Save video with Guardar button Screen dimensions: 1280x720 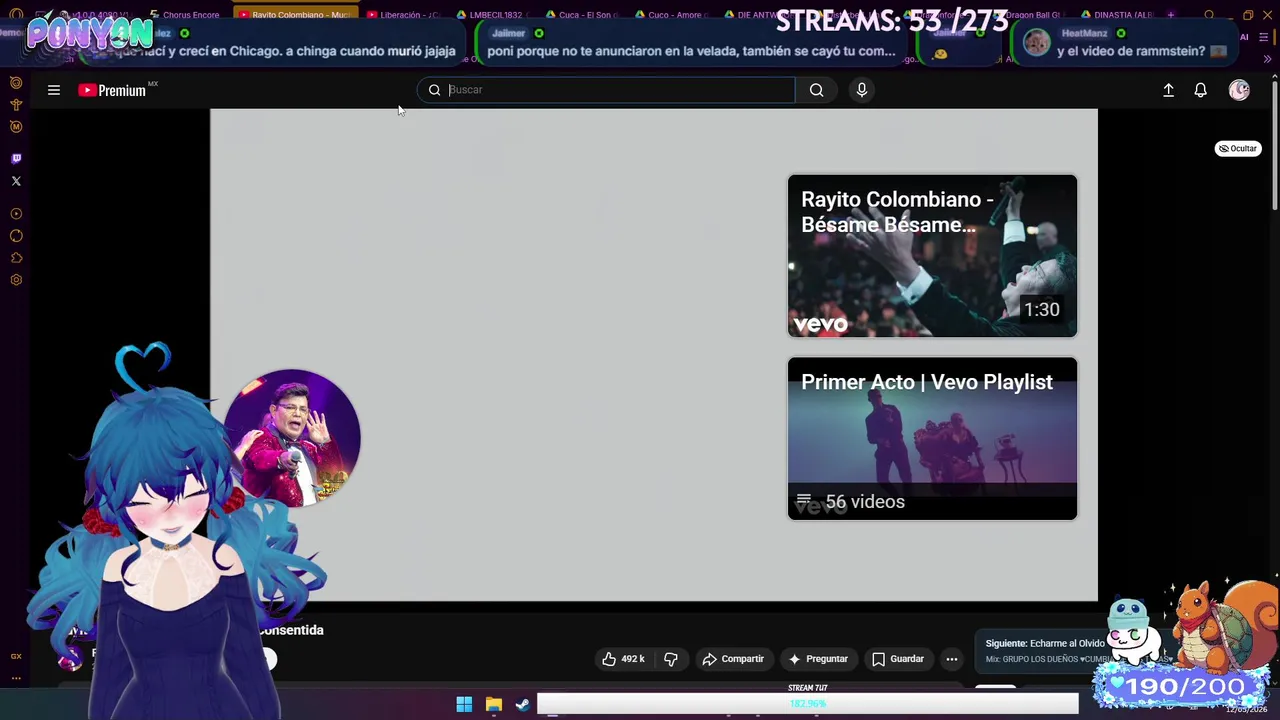[x=897, y=659]
